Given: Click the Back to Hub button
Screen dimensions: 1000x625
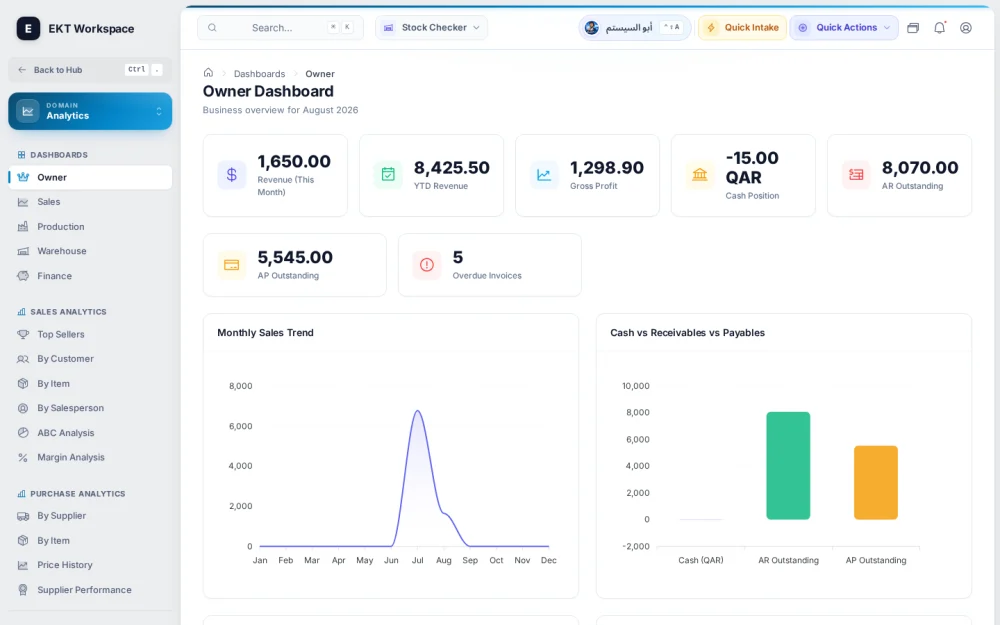Looking at the screenshot, I should click(x=89, y=70).
